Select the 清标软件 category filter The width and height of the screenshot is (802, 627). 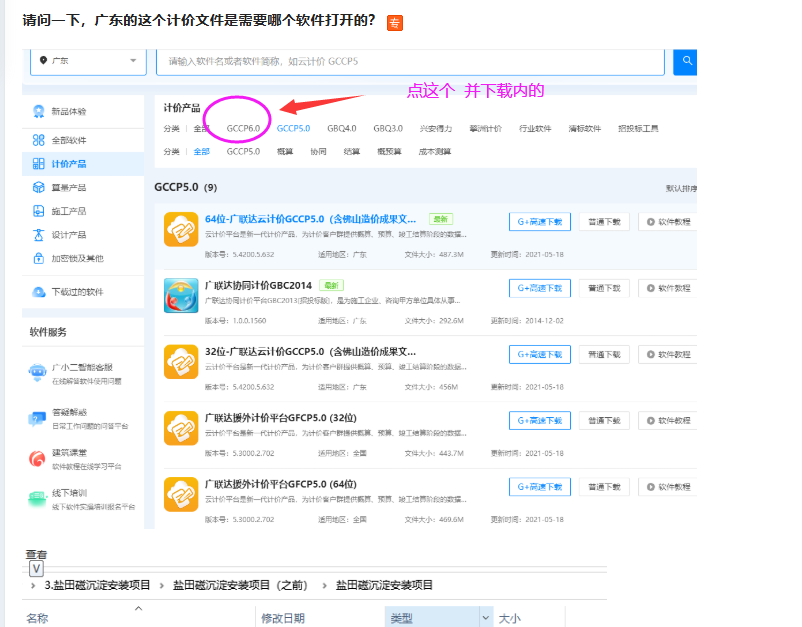point(585,128)
